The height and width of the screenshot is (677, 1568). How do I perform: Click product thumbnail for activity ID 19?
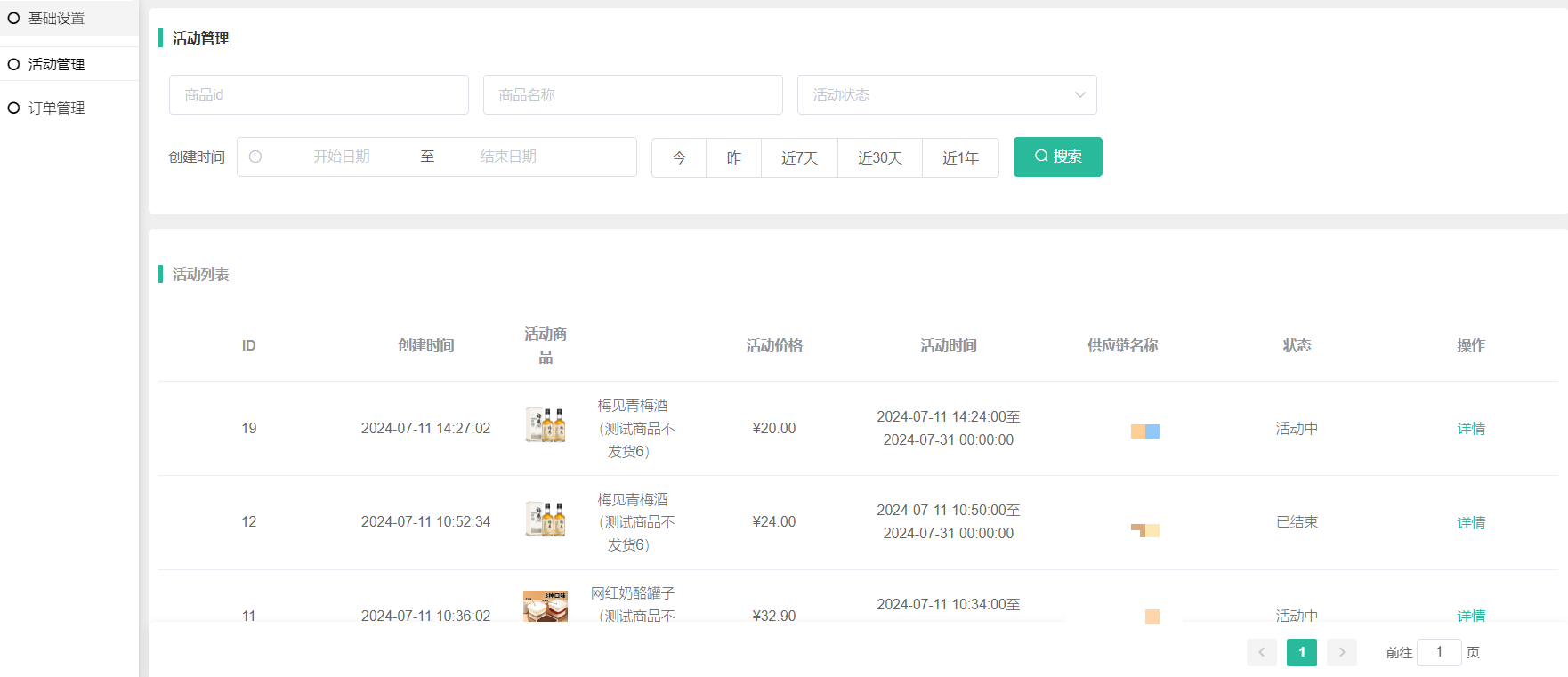click(x=546, y=425)
